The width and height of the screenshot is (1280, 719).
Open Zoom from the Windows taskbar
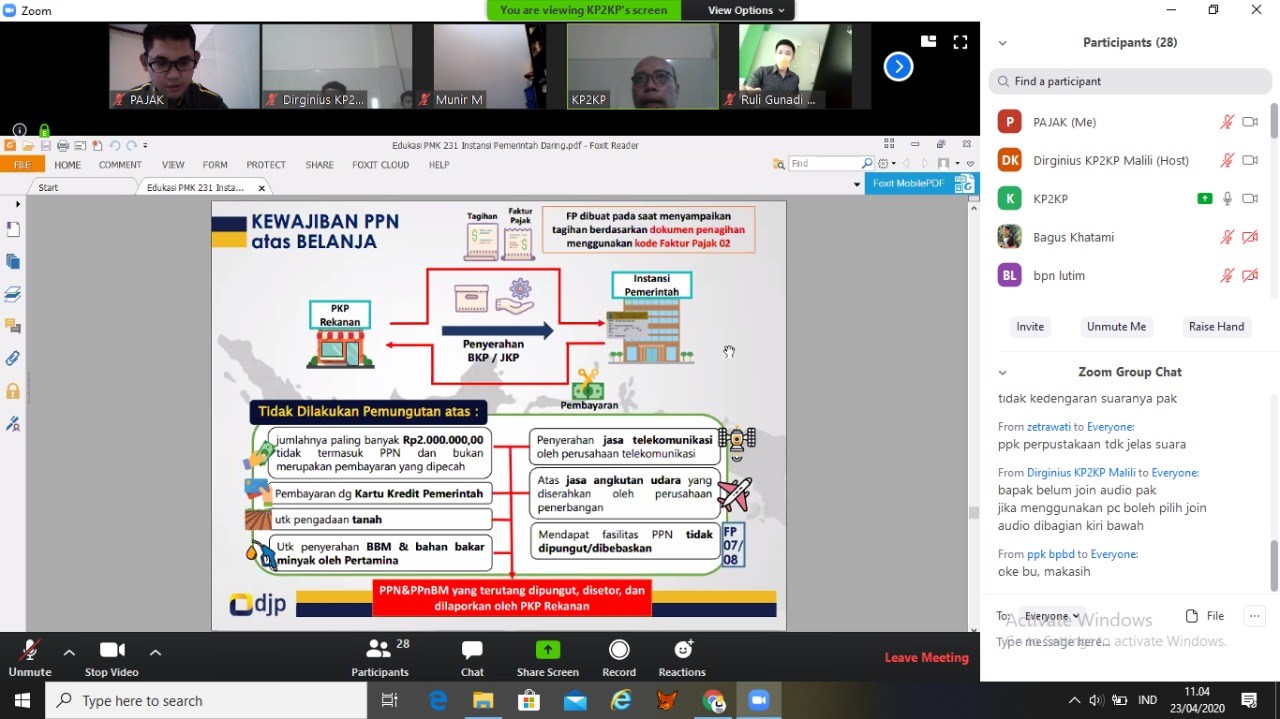[758, 701]
